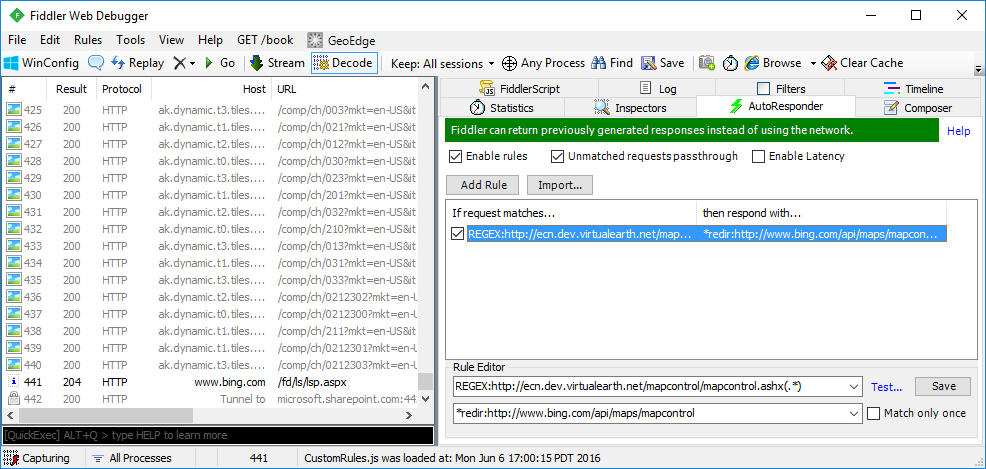Open the Tools menu
The image size is (986, 469).
130,40
